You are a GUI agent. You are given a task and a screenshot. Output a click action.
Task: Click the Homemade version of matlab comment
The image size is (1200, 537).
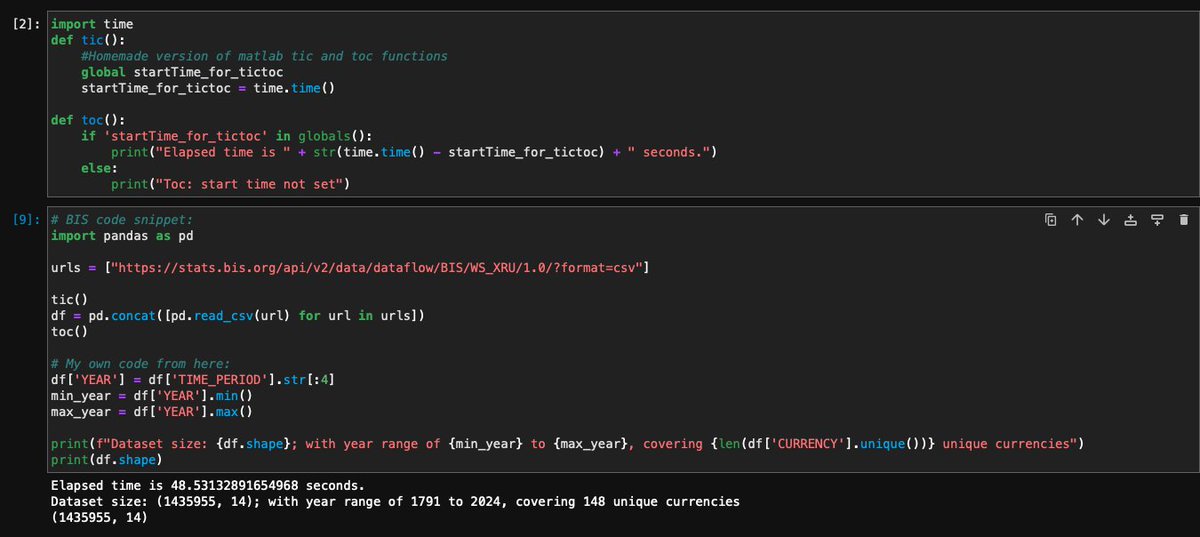[264, 56]
